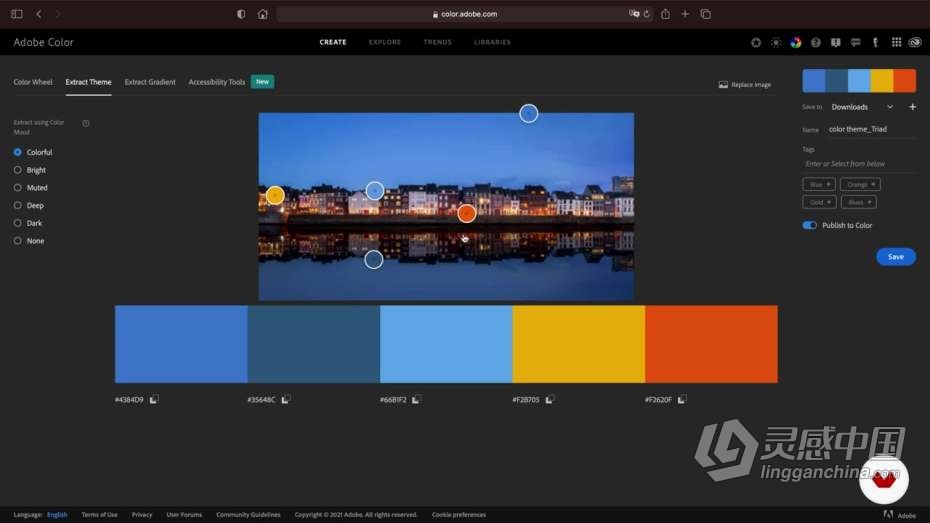Click the info 'i' icon in the header

tap(875, 42)
